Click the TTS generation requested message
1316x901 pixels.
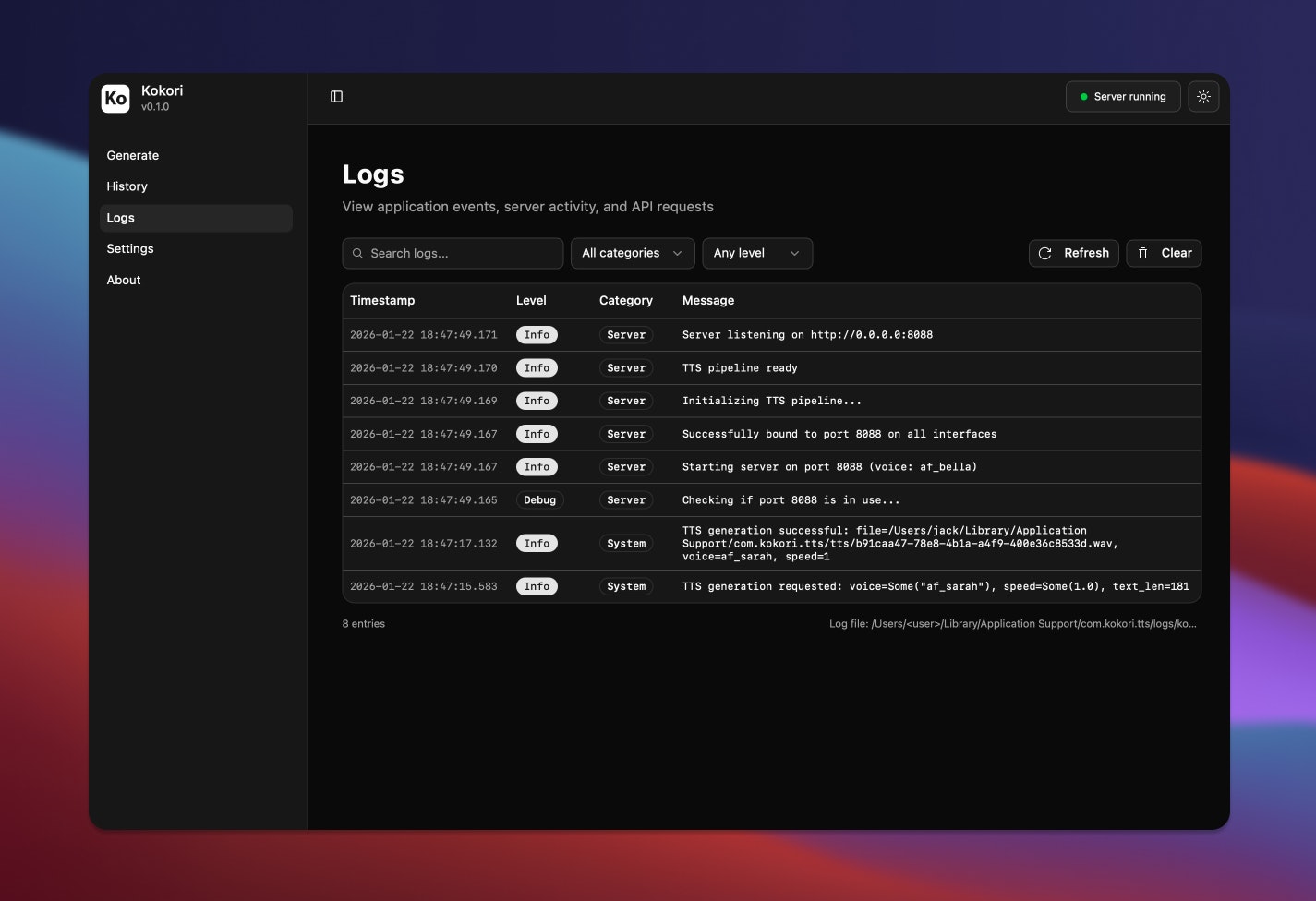tap(936, 587)
